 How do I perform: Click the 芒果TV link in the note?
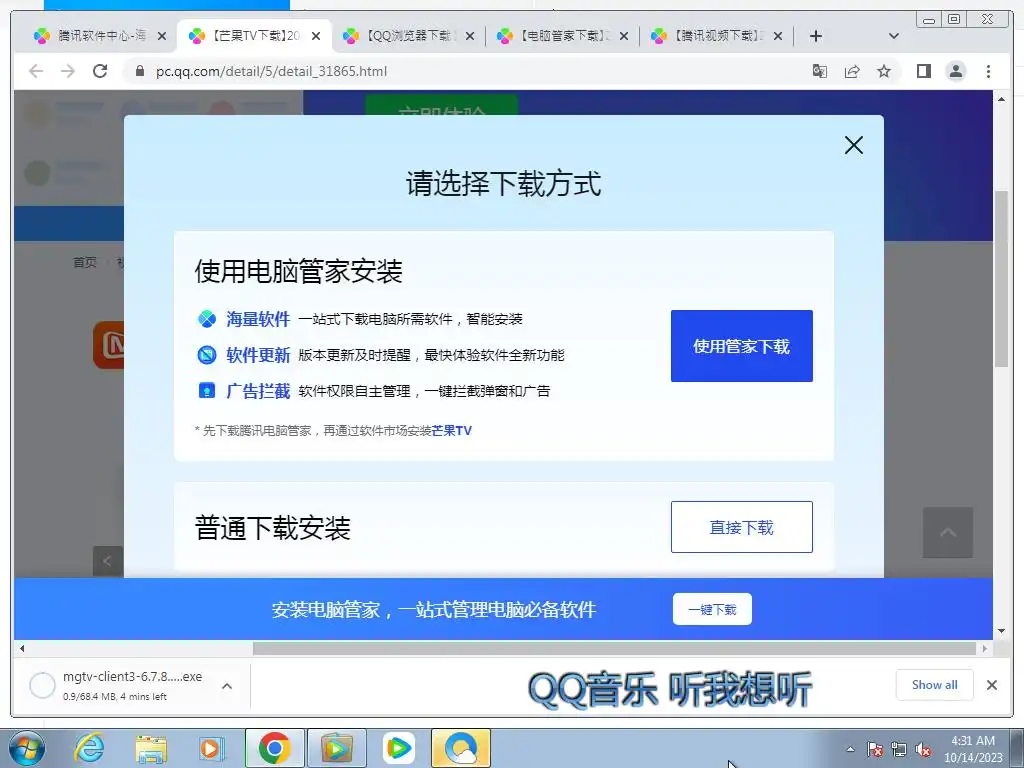click(451, 430)
